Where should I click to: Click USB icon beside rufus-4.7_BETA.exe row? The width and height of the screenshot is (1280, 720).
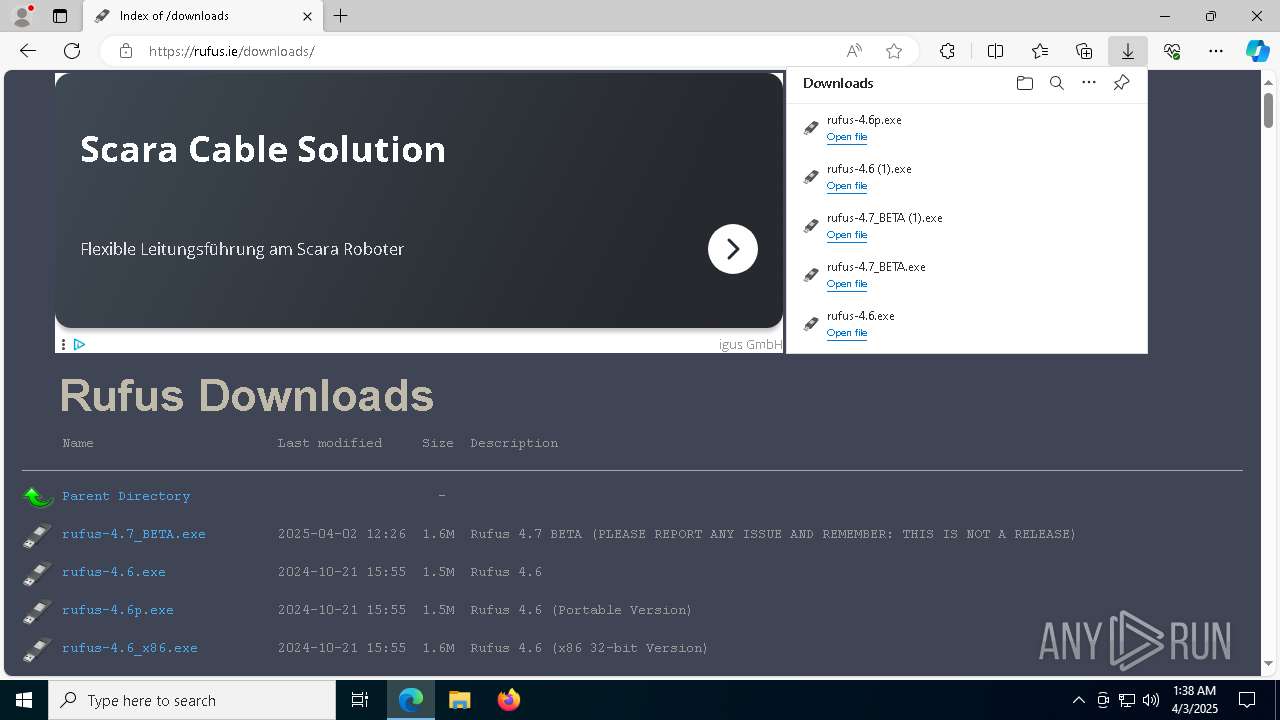37,535
